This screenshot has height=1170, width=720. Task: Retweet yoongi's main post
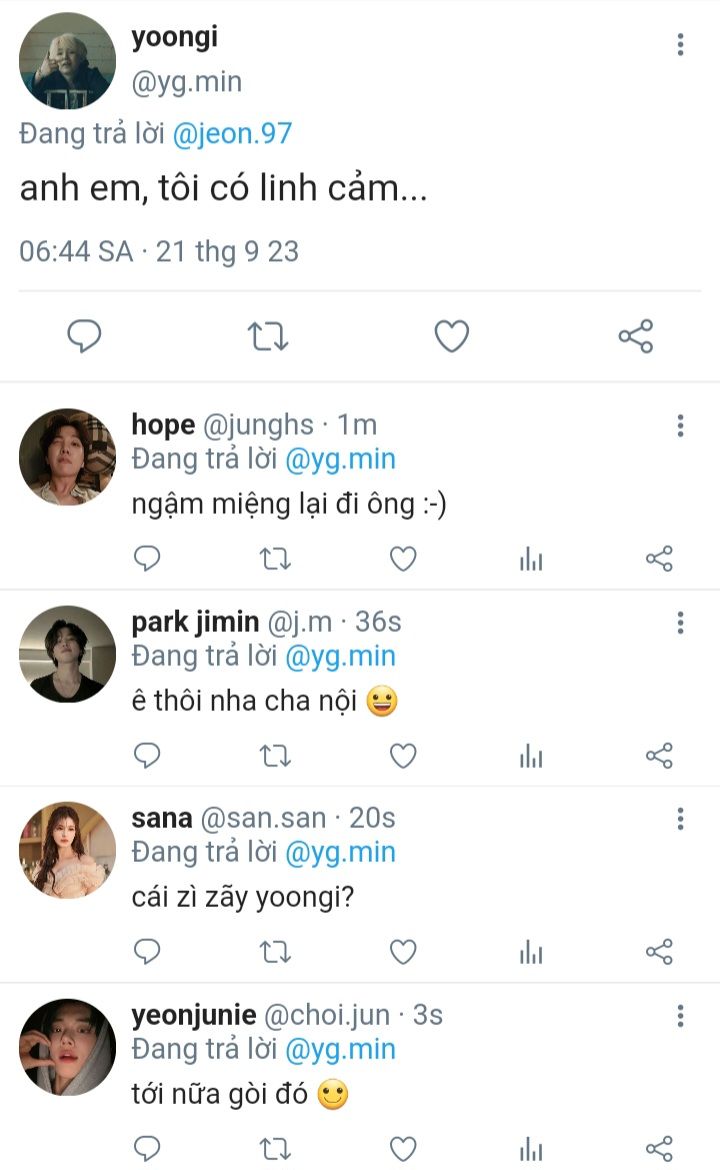point(268,337)
